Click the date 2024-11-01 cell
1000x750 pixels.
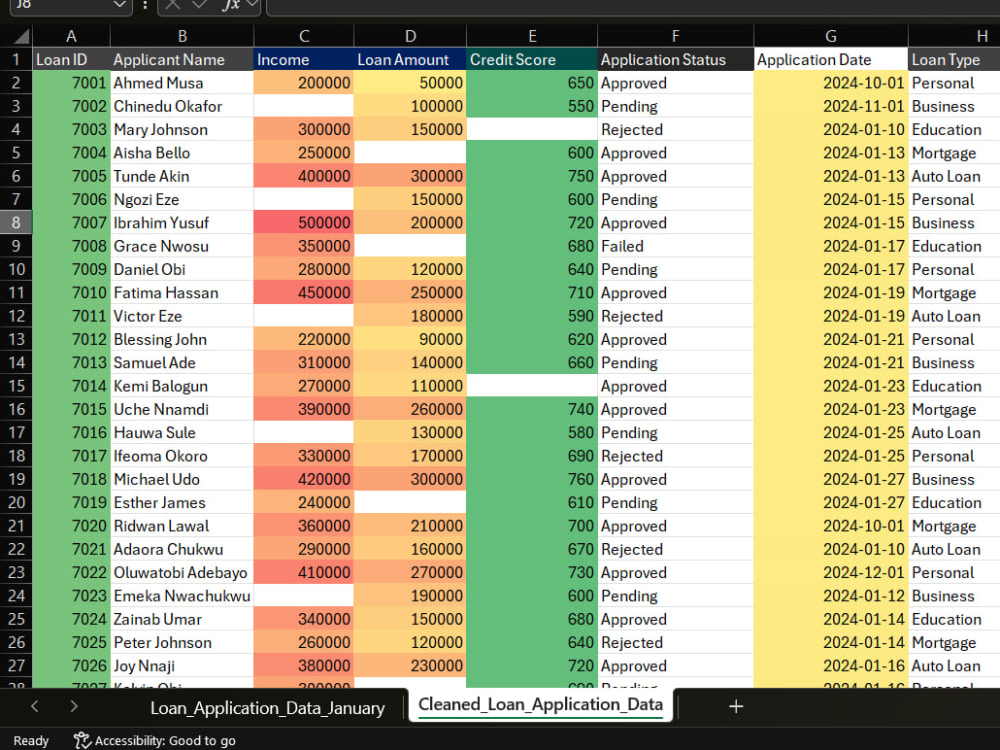click(831, 107)
